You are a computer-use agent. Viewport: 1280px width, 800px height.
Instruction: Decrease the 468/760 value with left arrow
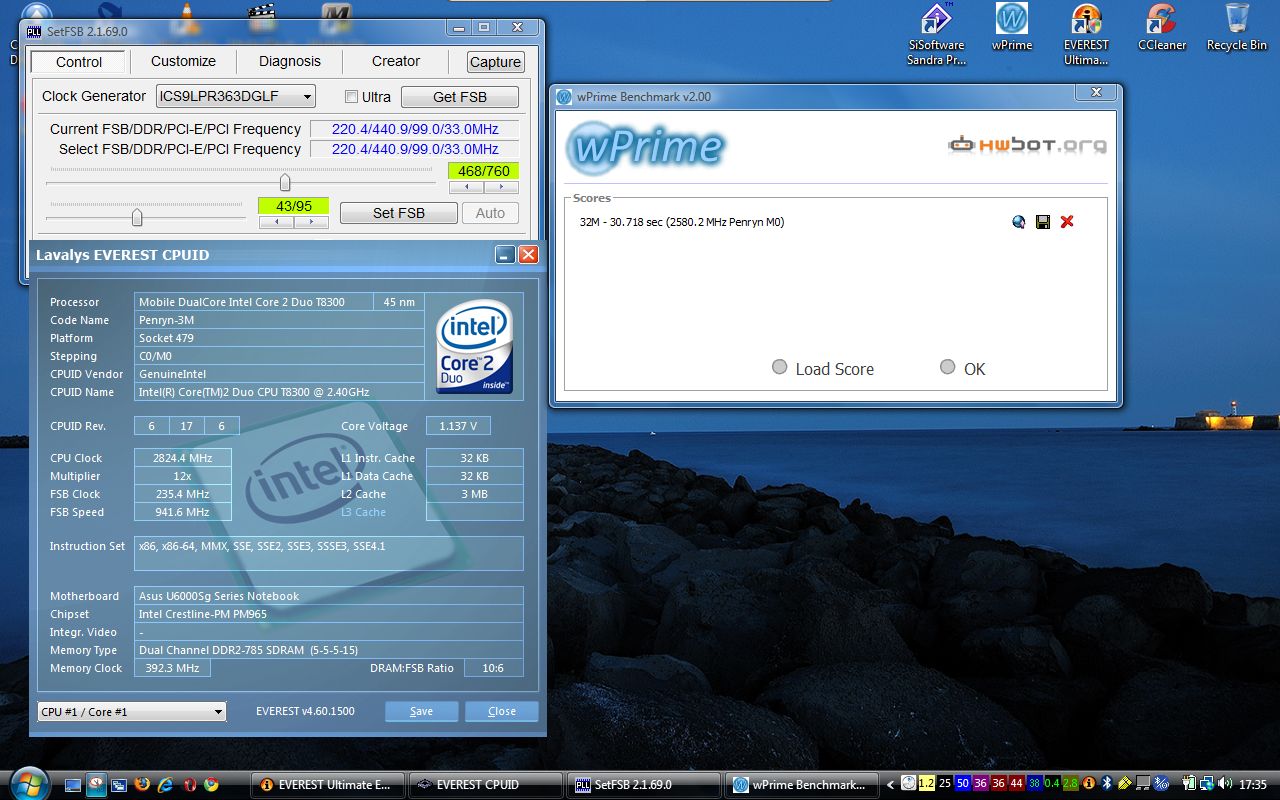tap(466, 187)
